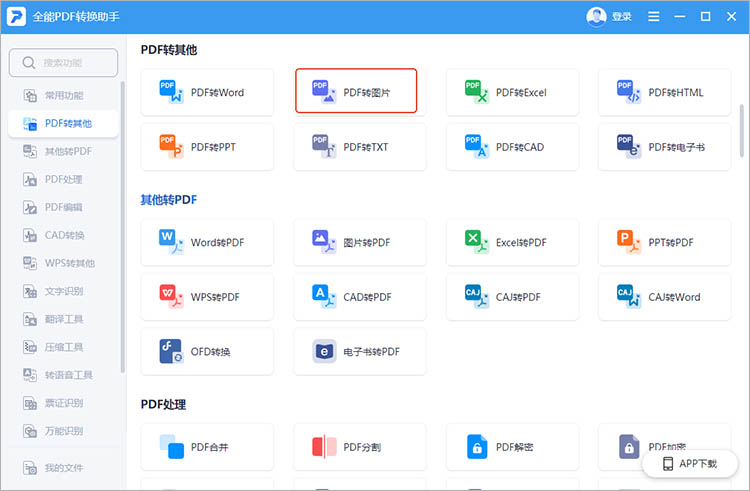The height and width of the screenshot is (491, 750).
Task: Open the PDF转CAD tool
Action: (x=512, y=147)
